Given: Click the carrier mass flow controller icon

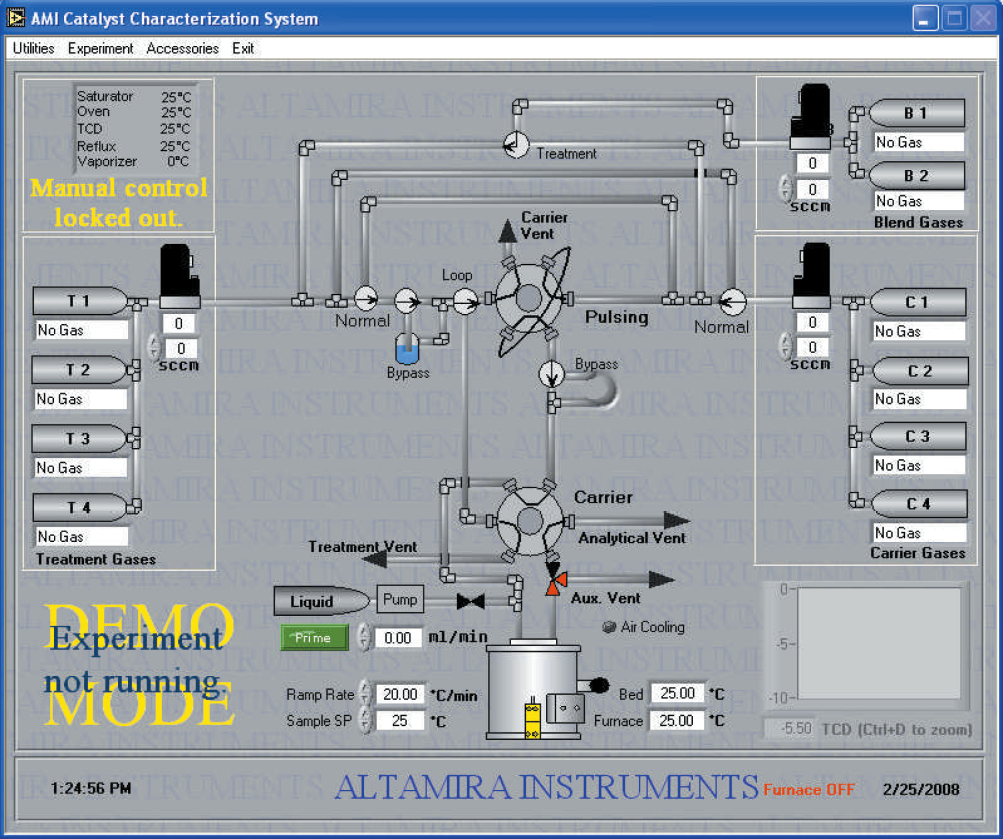Looking at the screenshot, I should [x=812, y=276].
